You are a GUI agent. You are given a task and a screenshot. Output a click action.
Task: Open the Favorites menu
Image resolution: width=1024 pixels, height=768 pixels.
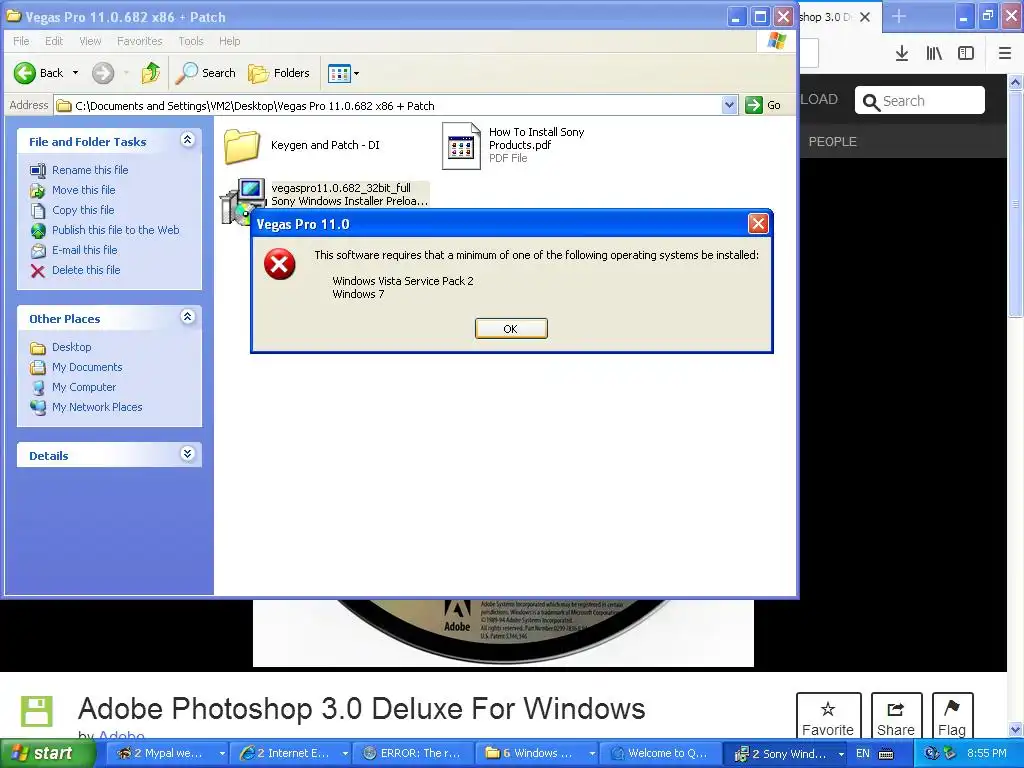(140, 41)
